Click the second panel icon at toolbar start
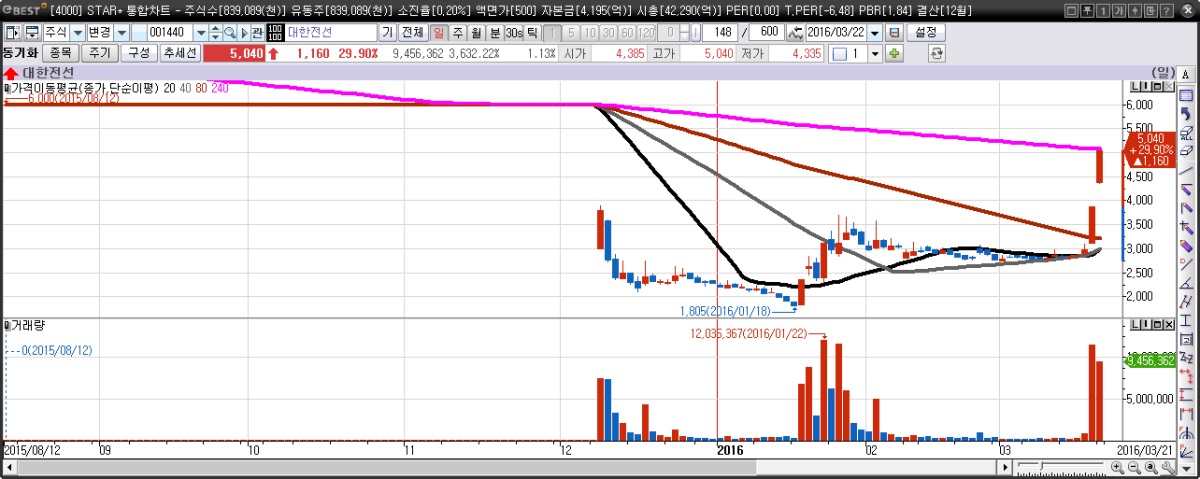The image size is (1200, 479). [33, 32]
